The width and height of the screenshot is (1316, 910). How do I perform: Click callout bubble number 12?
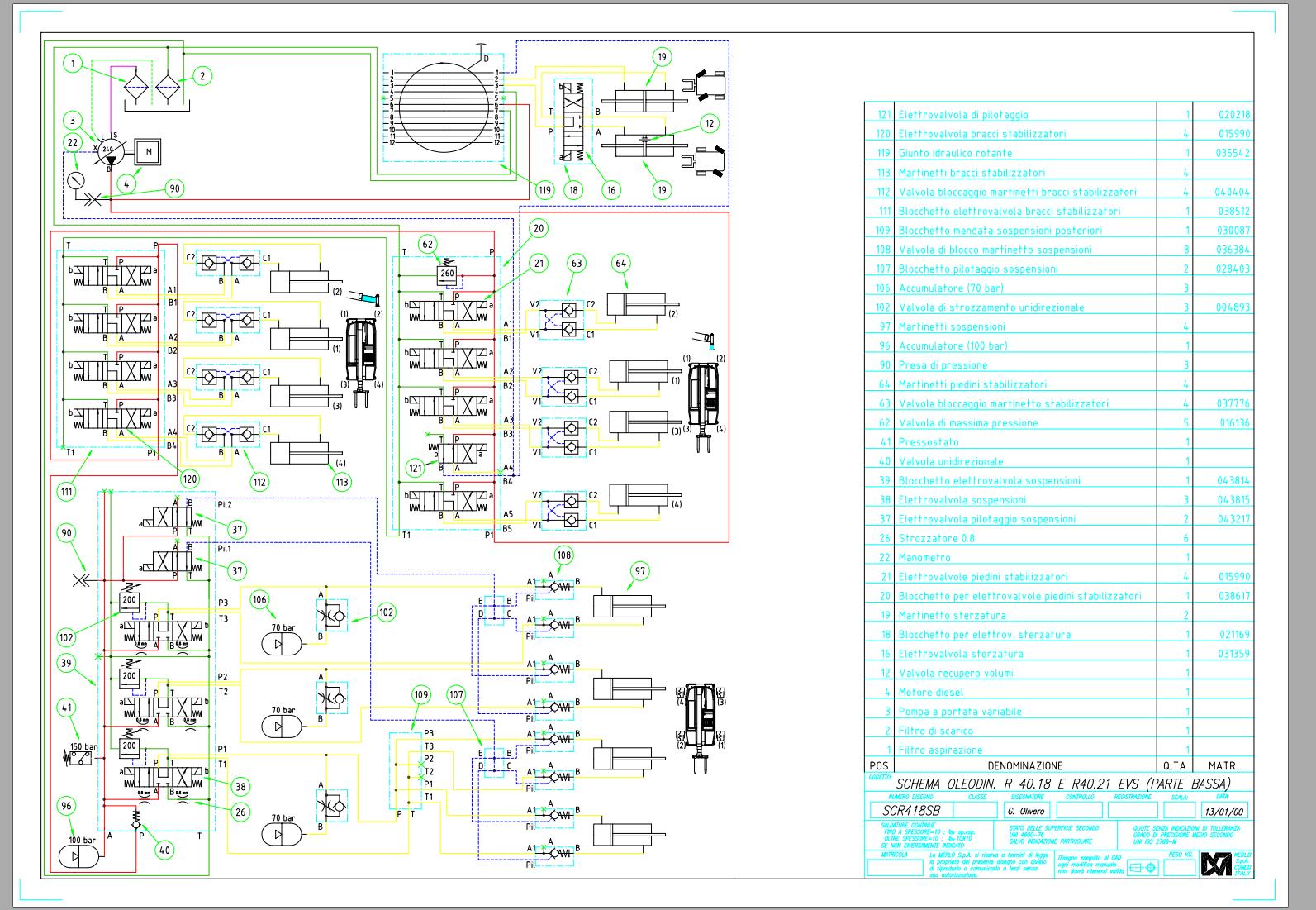(708, 123)
